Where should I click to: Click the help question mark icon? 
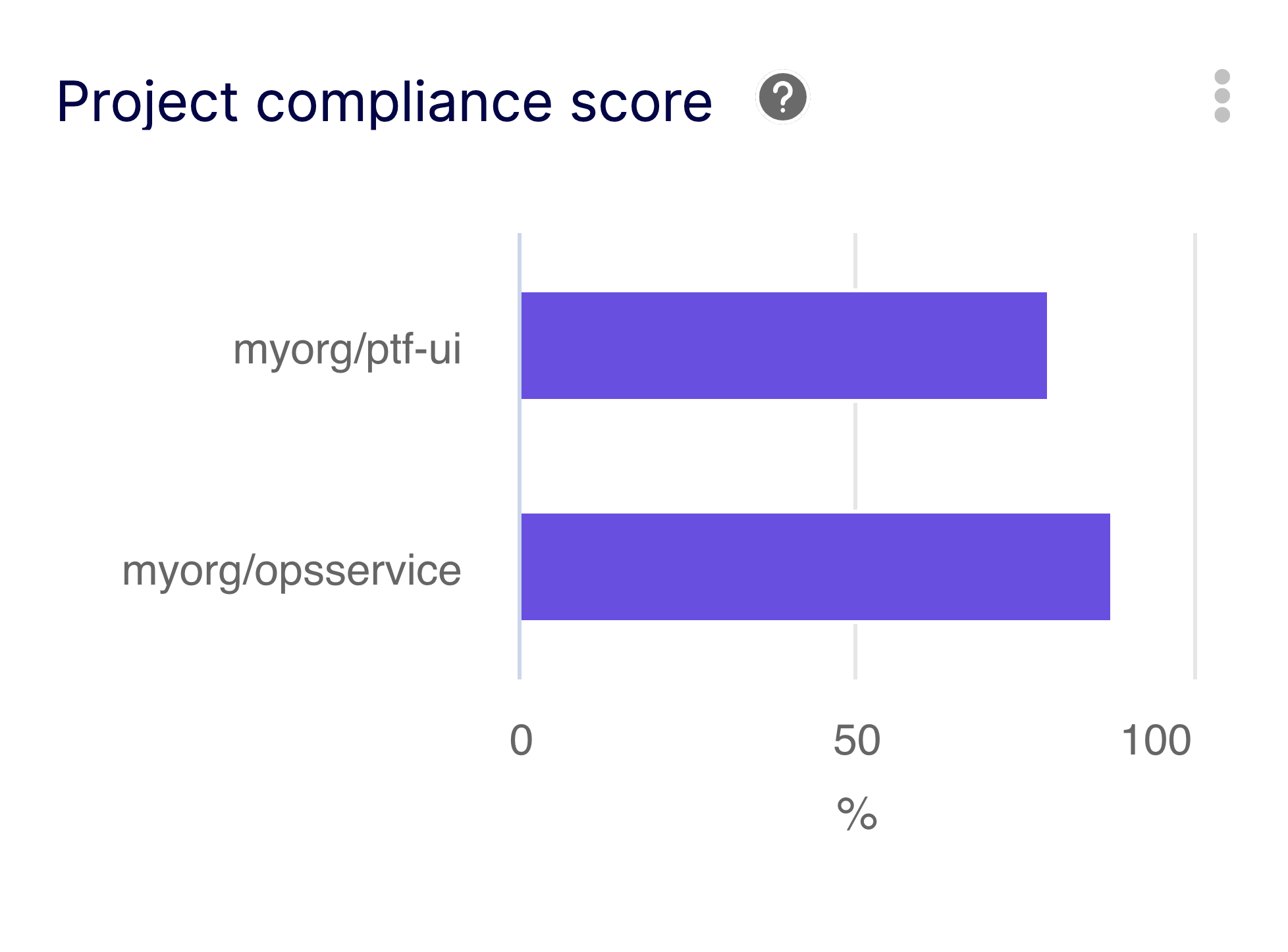coord(782,97)
